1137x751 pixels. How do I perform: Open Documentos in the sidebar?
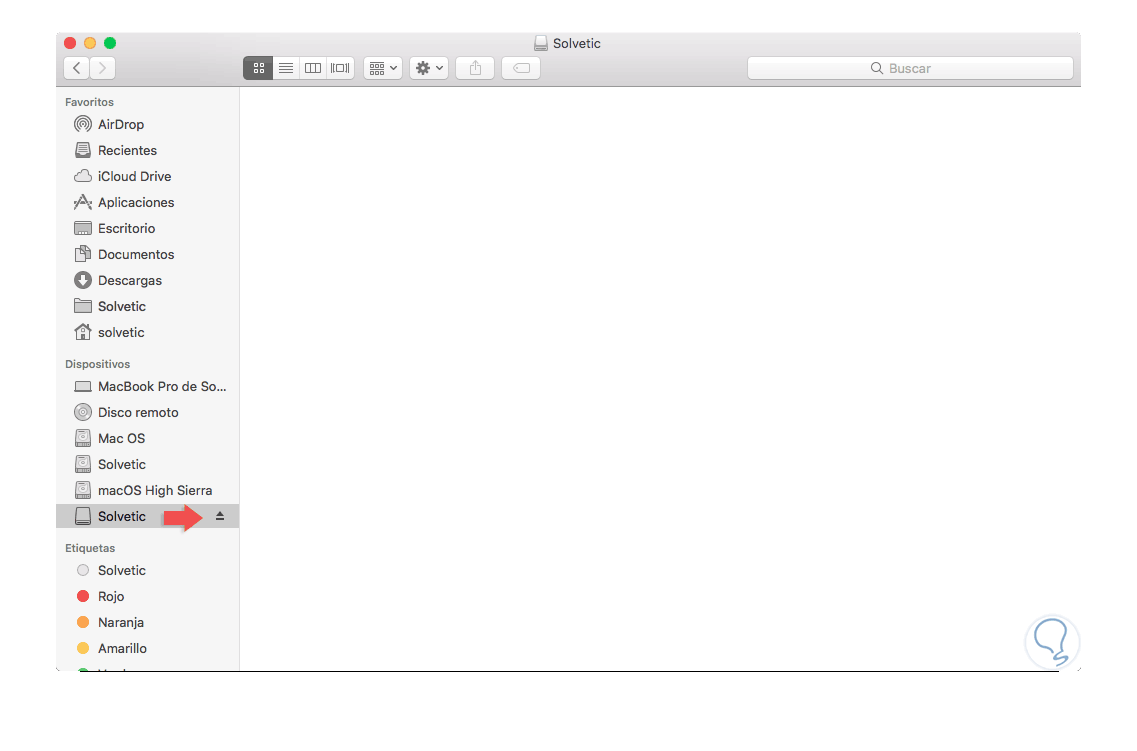(x=147, y=255)
